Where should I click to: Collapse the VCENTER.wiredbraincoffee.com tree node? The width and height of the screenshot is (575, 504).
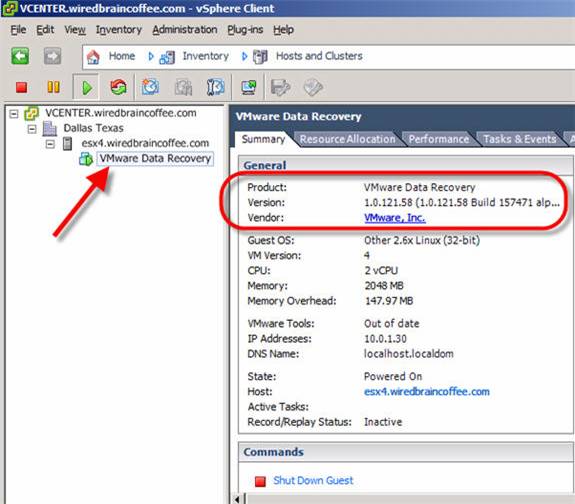[x=14, y=114]
